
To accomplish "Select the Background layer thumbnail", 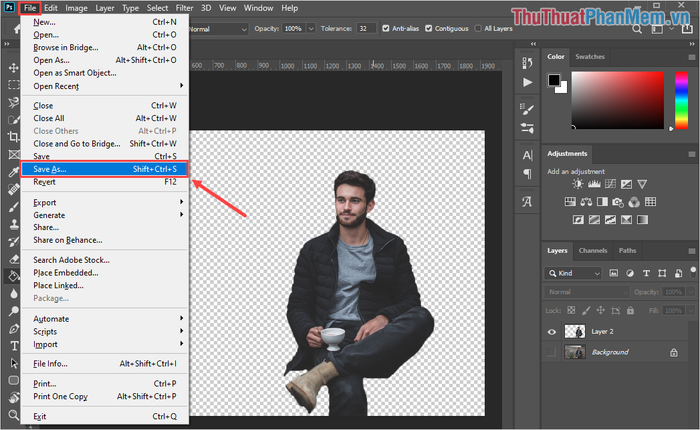I will pos(575,352).
